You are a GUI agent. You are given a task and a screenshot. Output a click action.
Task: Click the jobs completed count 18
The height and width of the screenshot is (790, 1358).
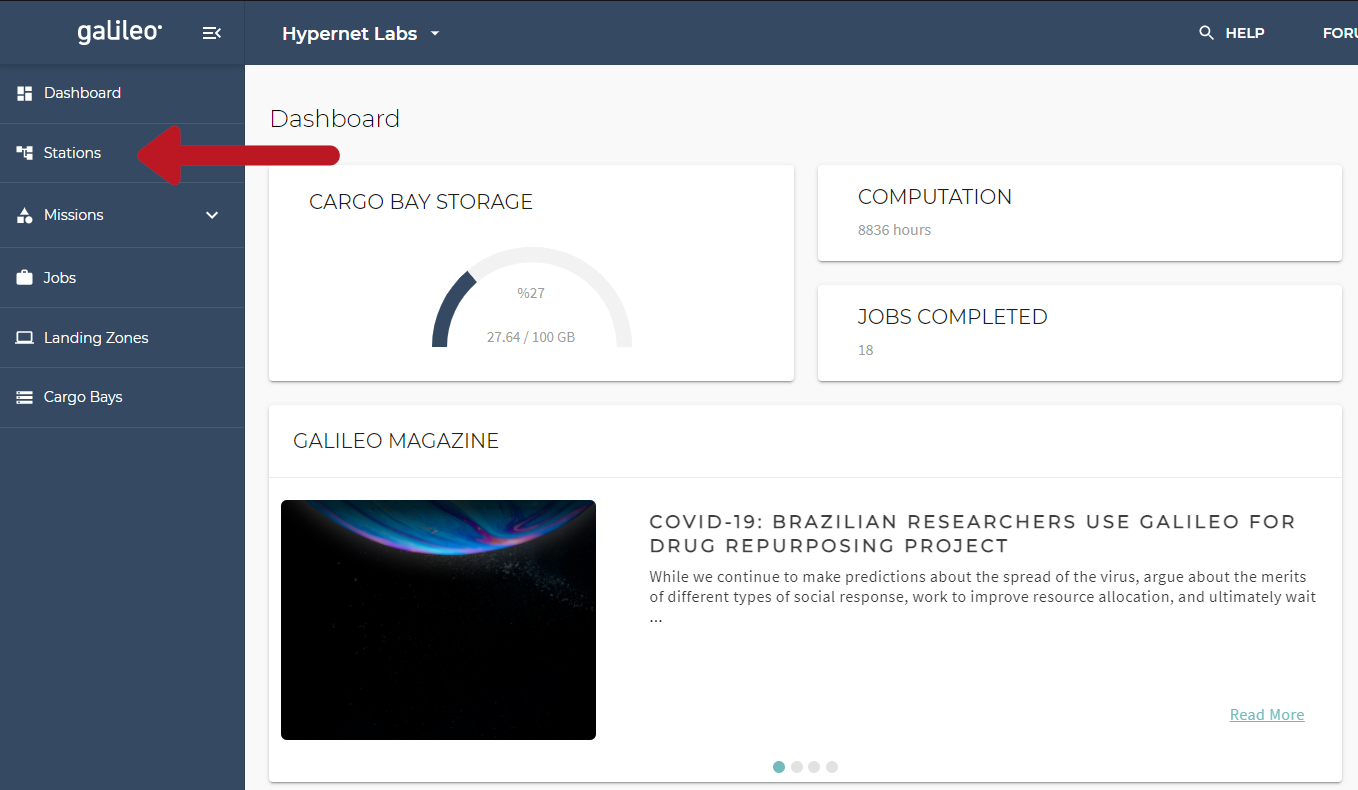coord(866,350)
